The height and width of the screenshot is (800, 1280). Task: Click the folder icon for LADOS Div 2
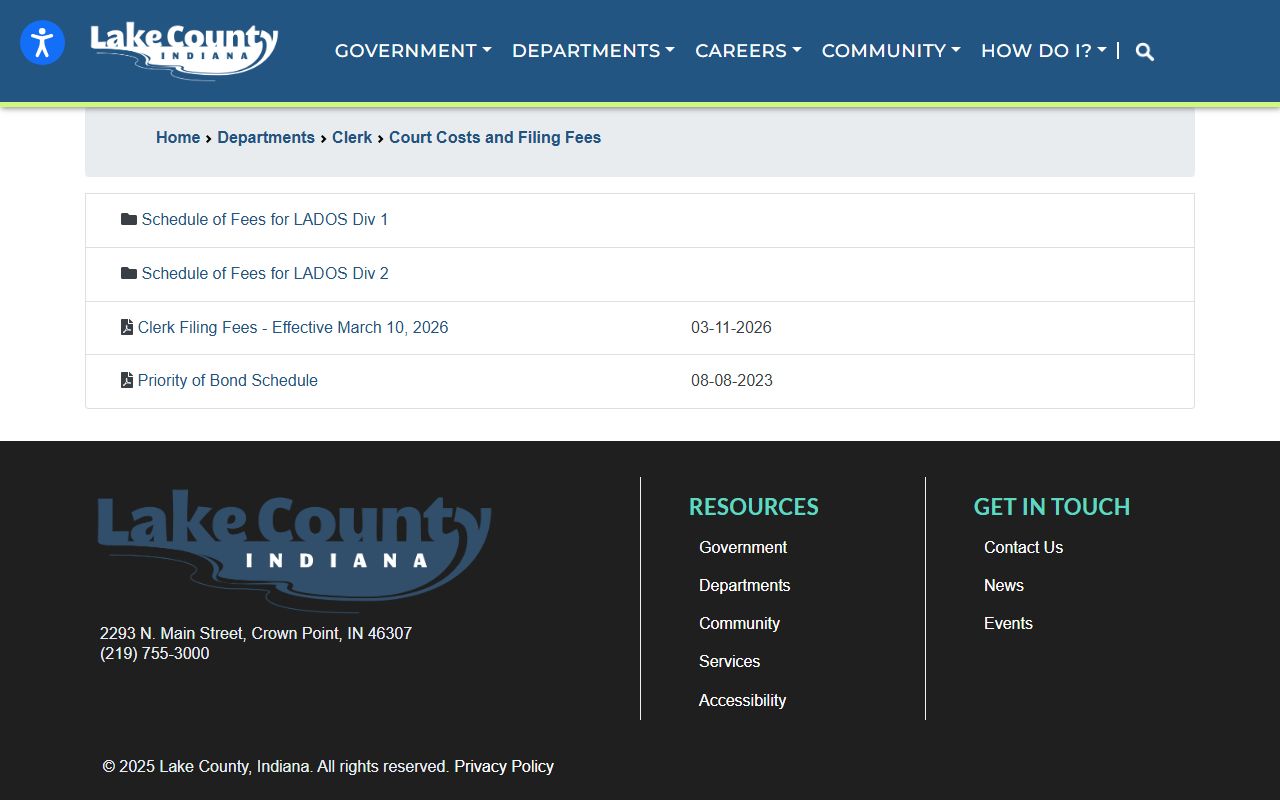click(129, 273)
